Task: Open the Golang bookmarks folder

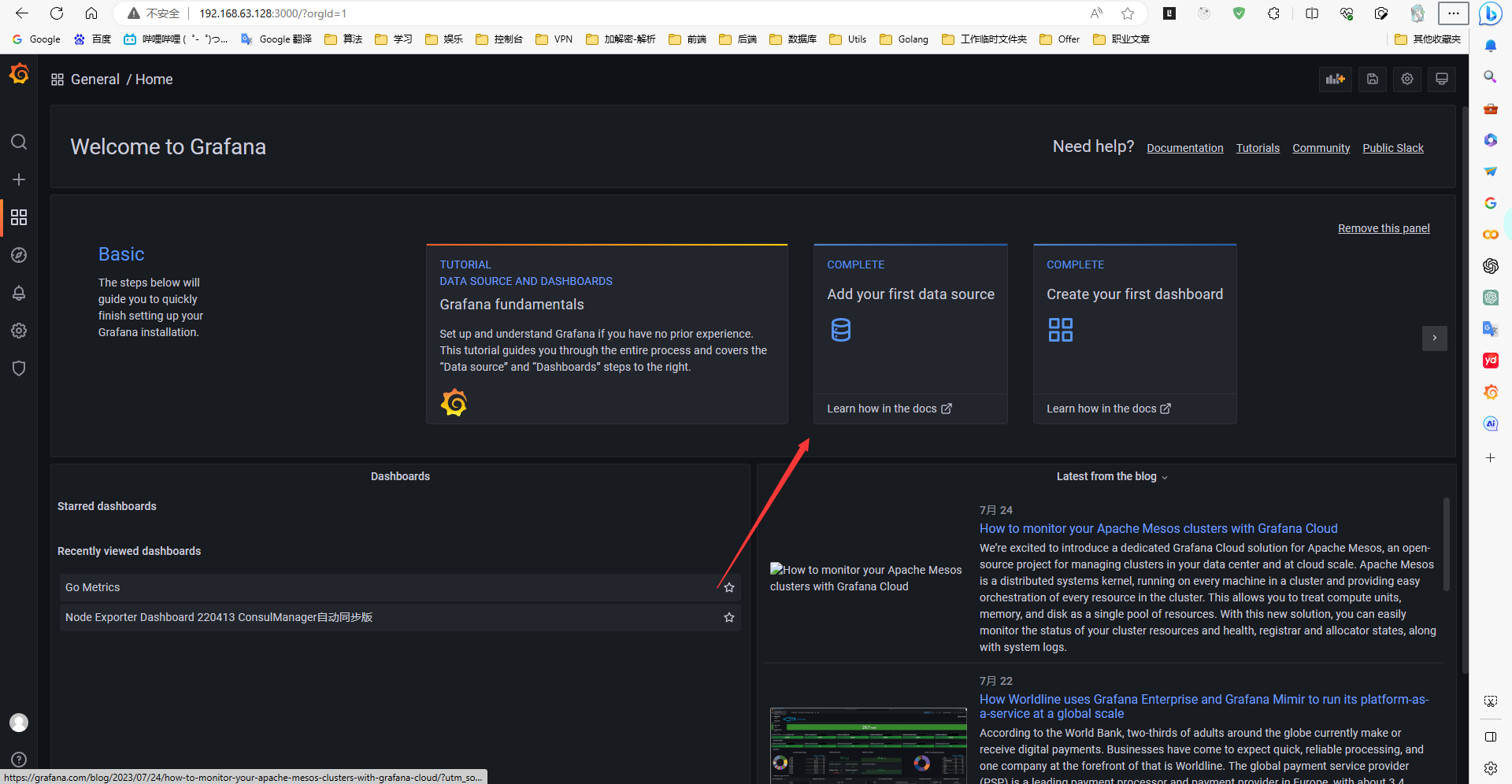Action: 904,39
